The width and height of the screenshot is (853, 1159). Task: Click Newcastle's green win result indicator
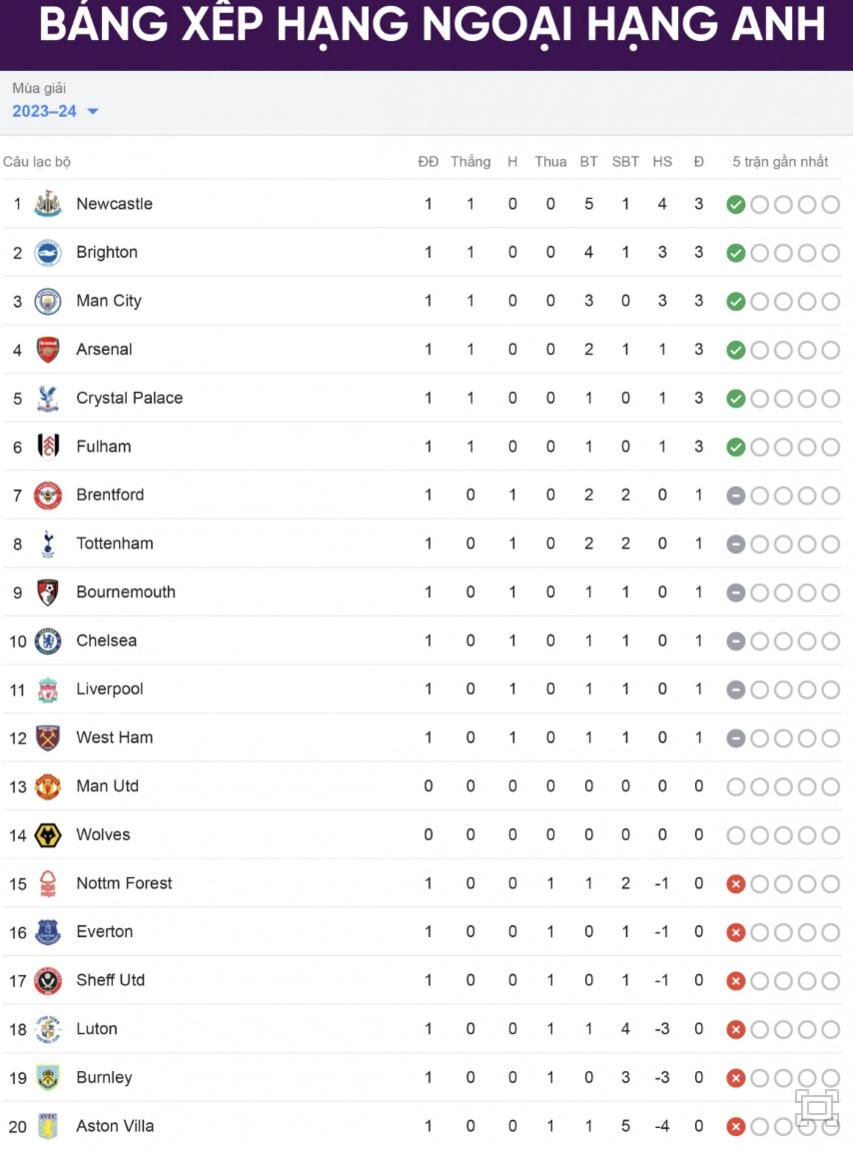click(736, 205)
